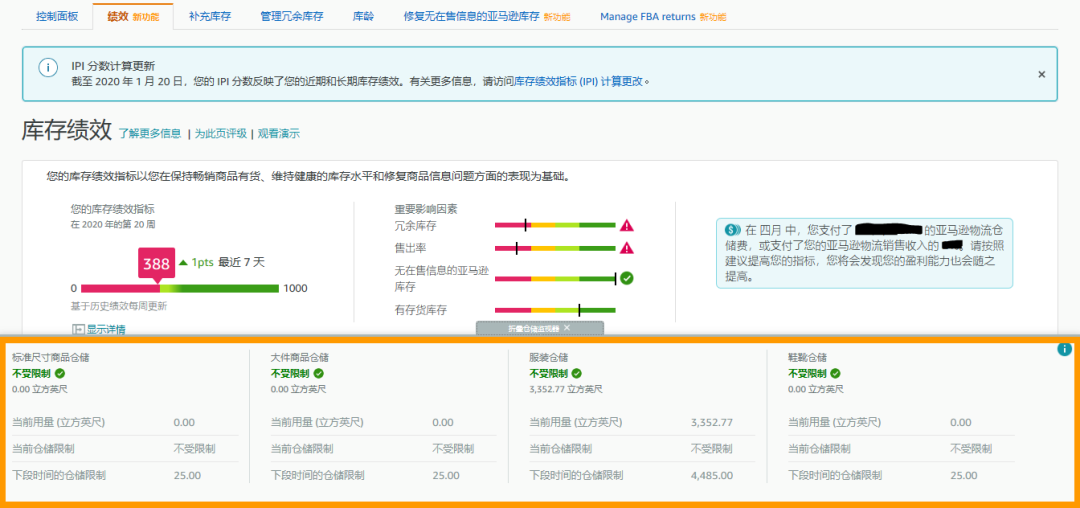Click the 售出率 warning triangle icon

(x=626, y=248)
